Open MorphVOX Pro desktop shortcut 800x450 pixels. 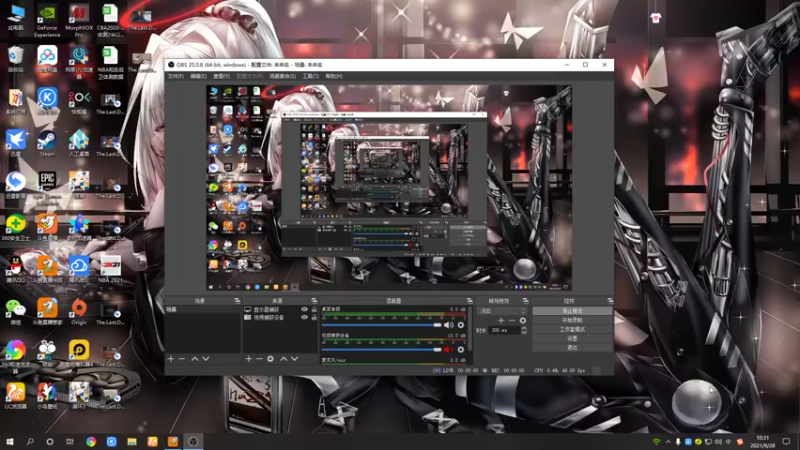pyautogui.click(x=79, y=21)
